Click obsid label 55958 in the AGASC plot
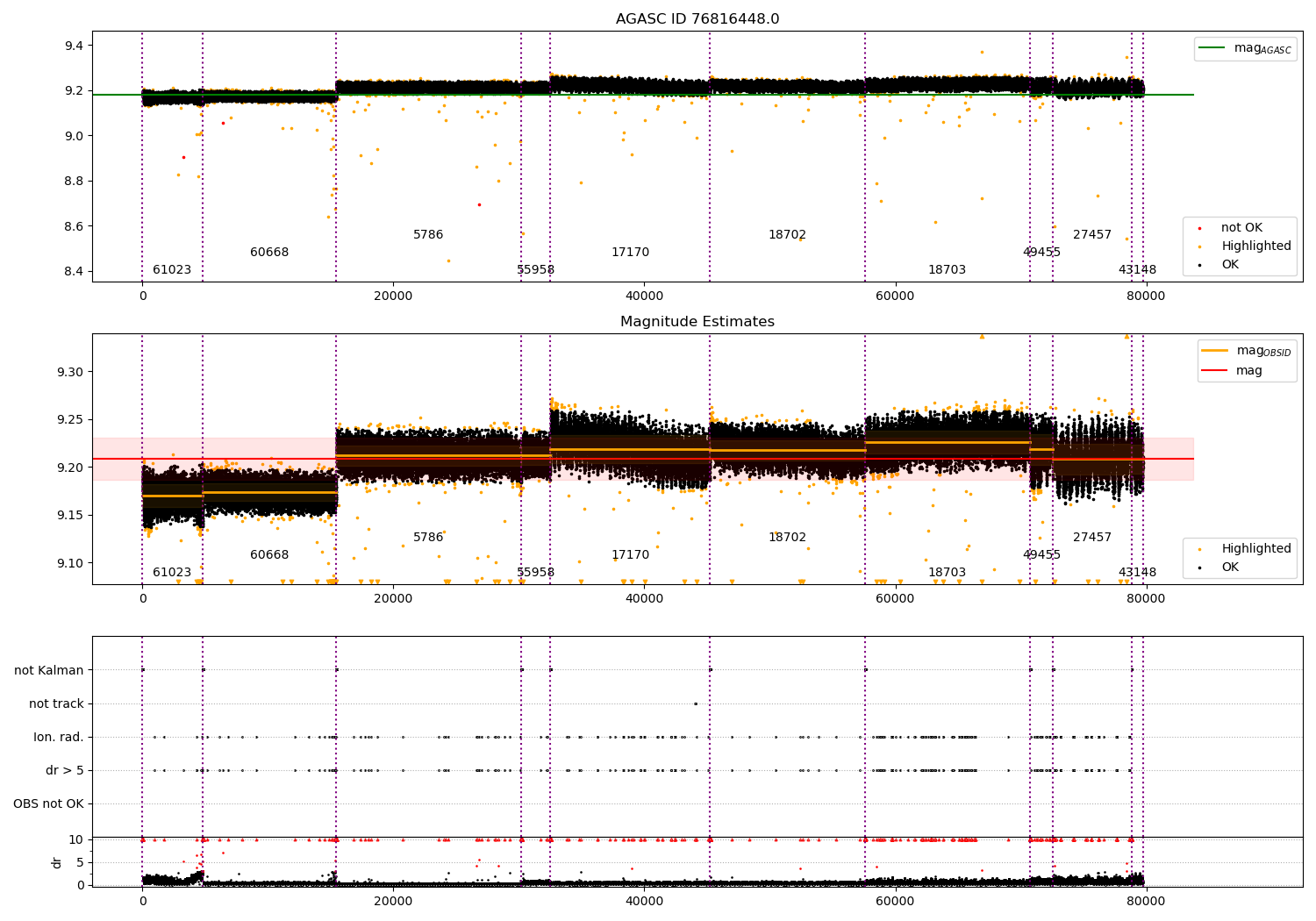 coord(535,270)
